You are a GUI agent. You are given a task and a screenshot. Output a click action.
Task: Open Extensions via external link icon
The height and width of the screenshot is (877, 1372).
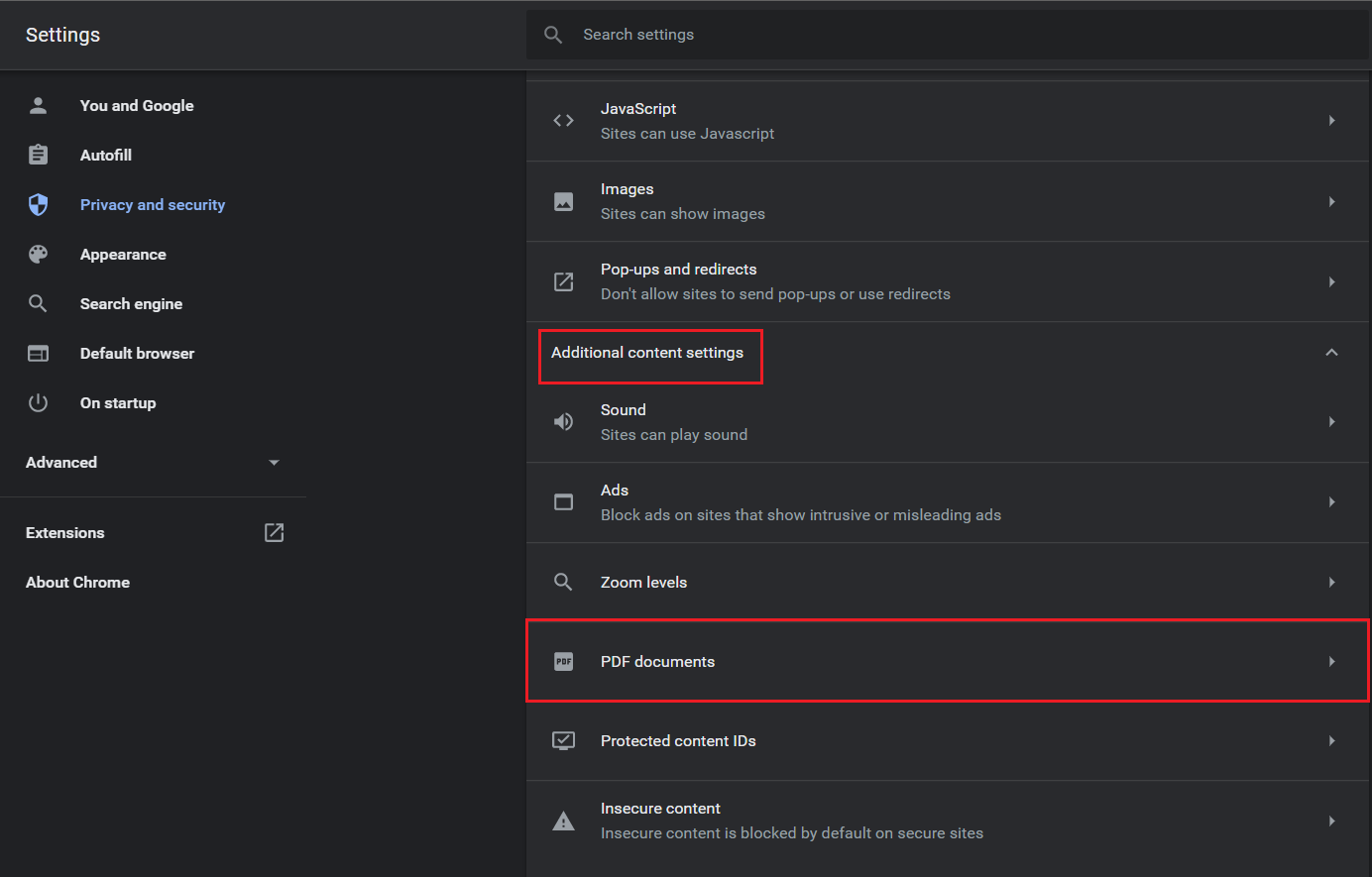point(275,533)
